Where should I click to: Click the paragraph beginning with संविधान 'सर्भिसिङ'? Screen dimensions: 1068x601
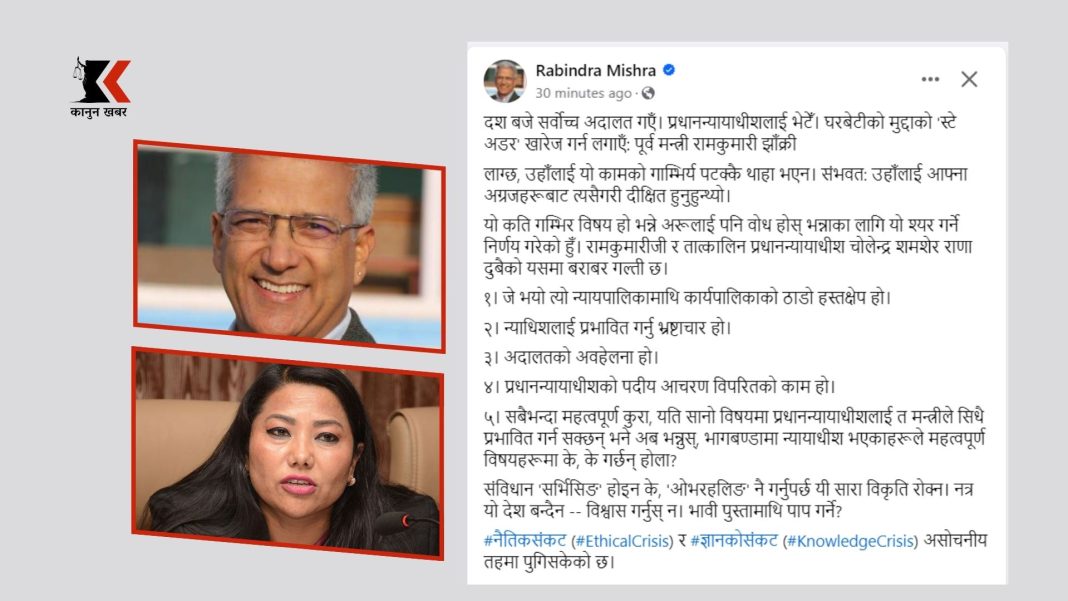(x=728, y=500)
